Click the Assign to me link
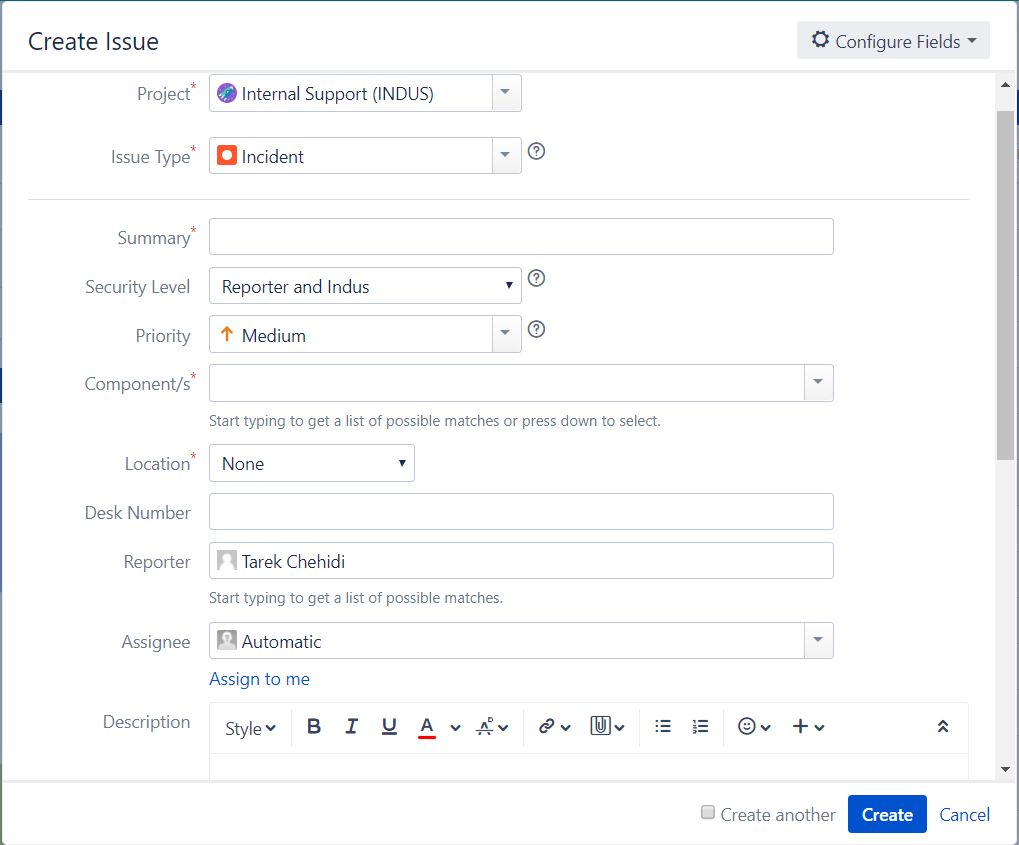Image resolution: width=1019 pixels, height=845 pixels. point(259,679)
